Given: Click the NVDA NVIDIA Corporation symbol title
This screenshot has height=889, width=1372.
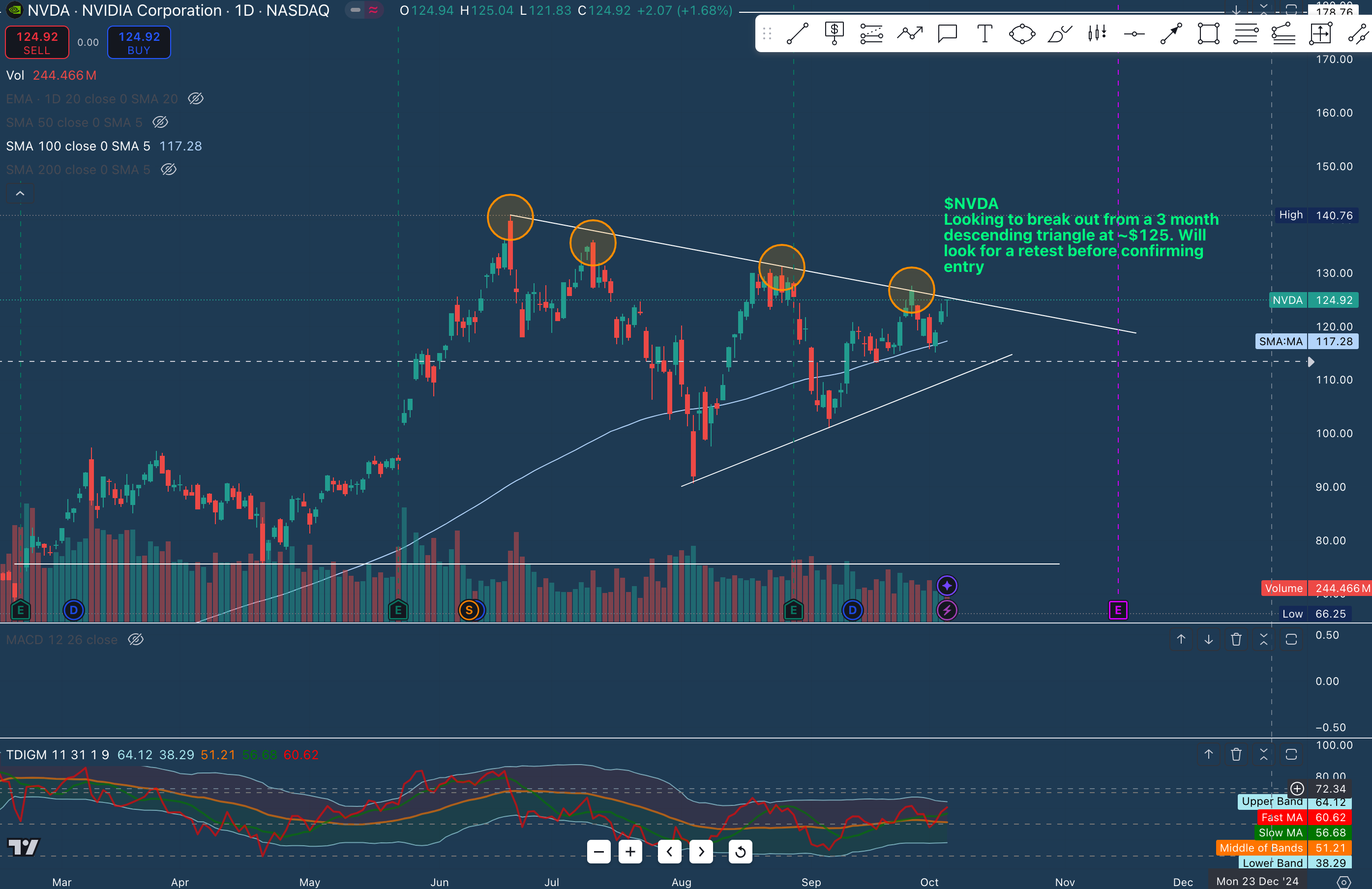Looking at the screenshot, I should pyautogui.click(x=178, y=10).
